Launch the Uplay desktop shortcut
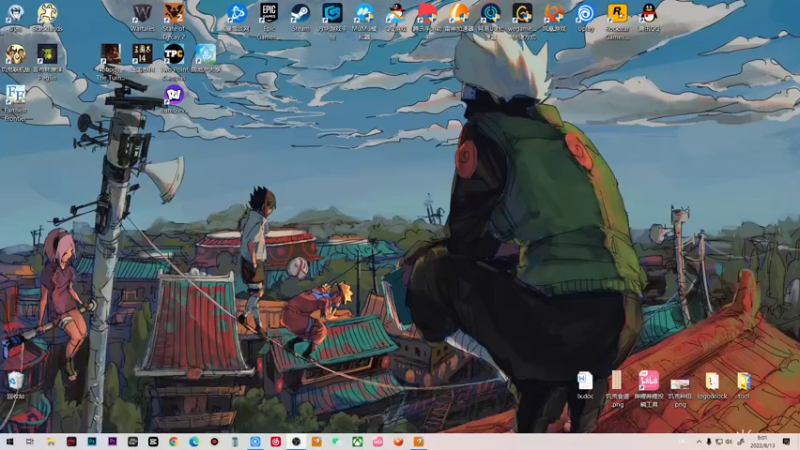The height and width of the screenshot is (450, 800). [x=585, y=17]
